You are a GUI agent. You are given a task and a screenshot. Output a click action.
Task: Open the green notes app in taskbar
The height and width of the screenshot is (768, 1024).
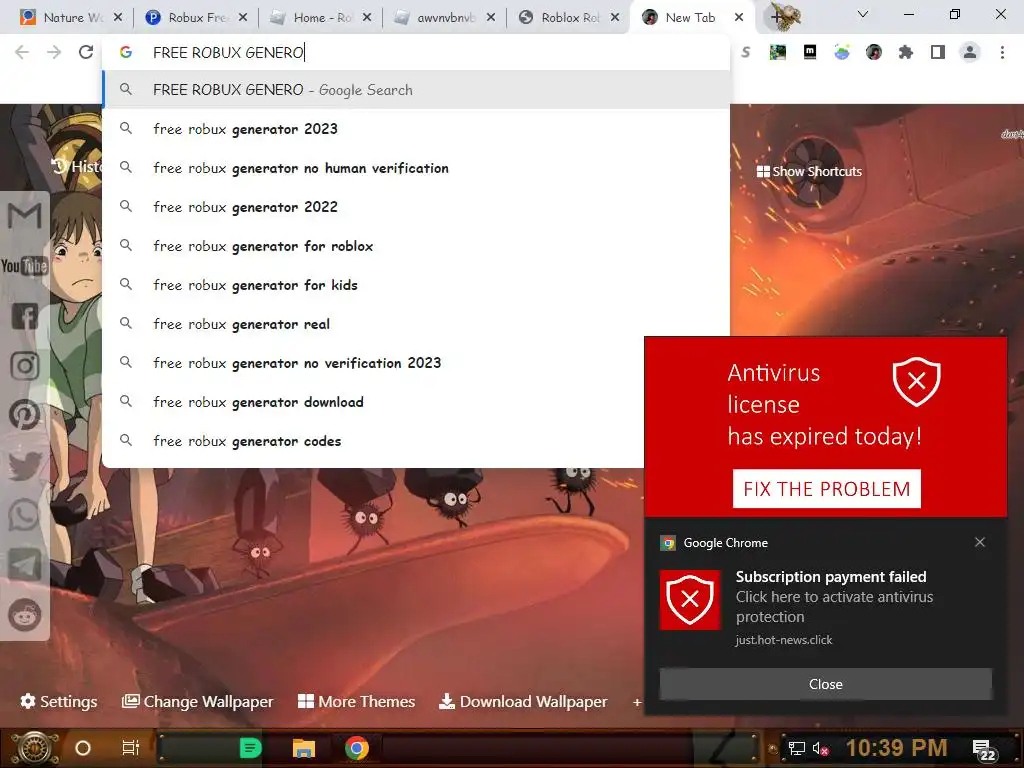point(250,748)
